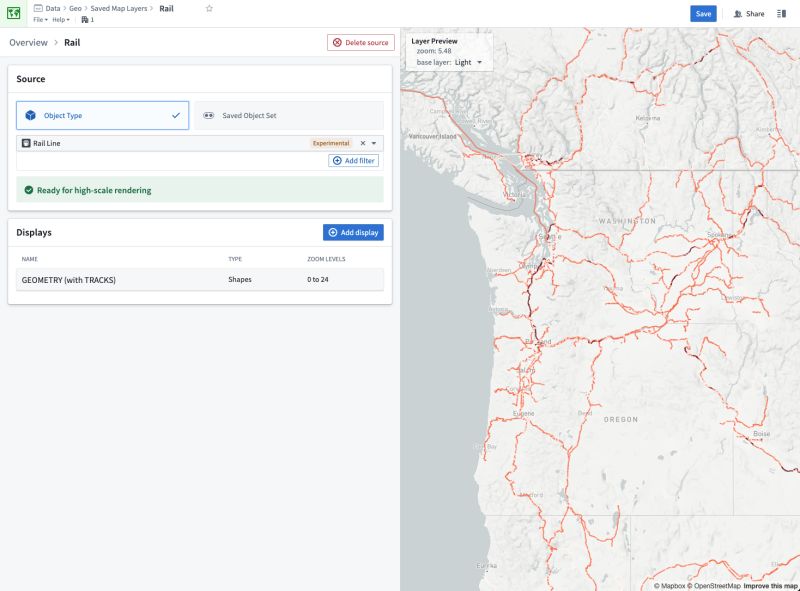Star the Rail map layer
800x591 pixels.
(209, 8)
